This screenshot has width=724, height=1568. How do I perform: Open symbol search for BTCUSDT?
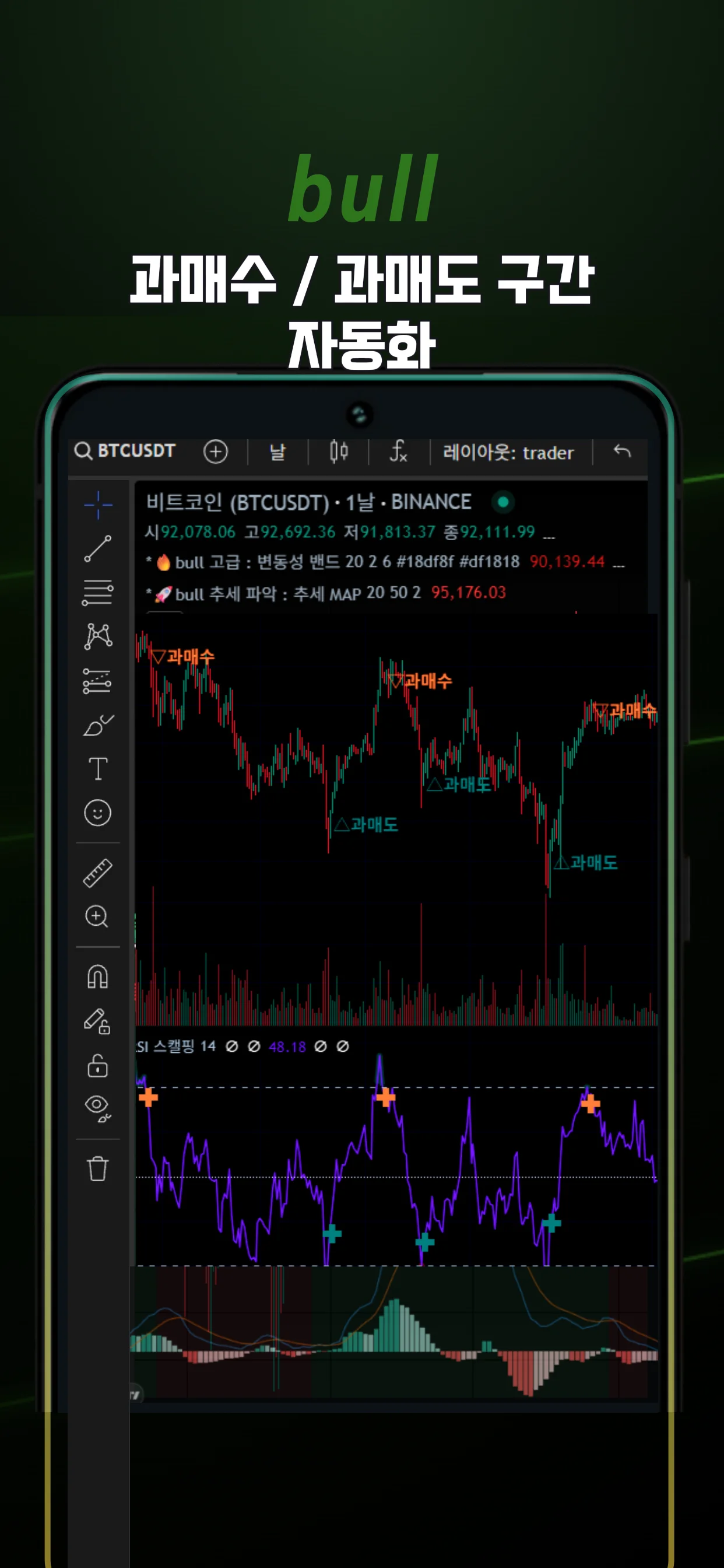[x=125, y=451]
